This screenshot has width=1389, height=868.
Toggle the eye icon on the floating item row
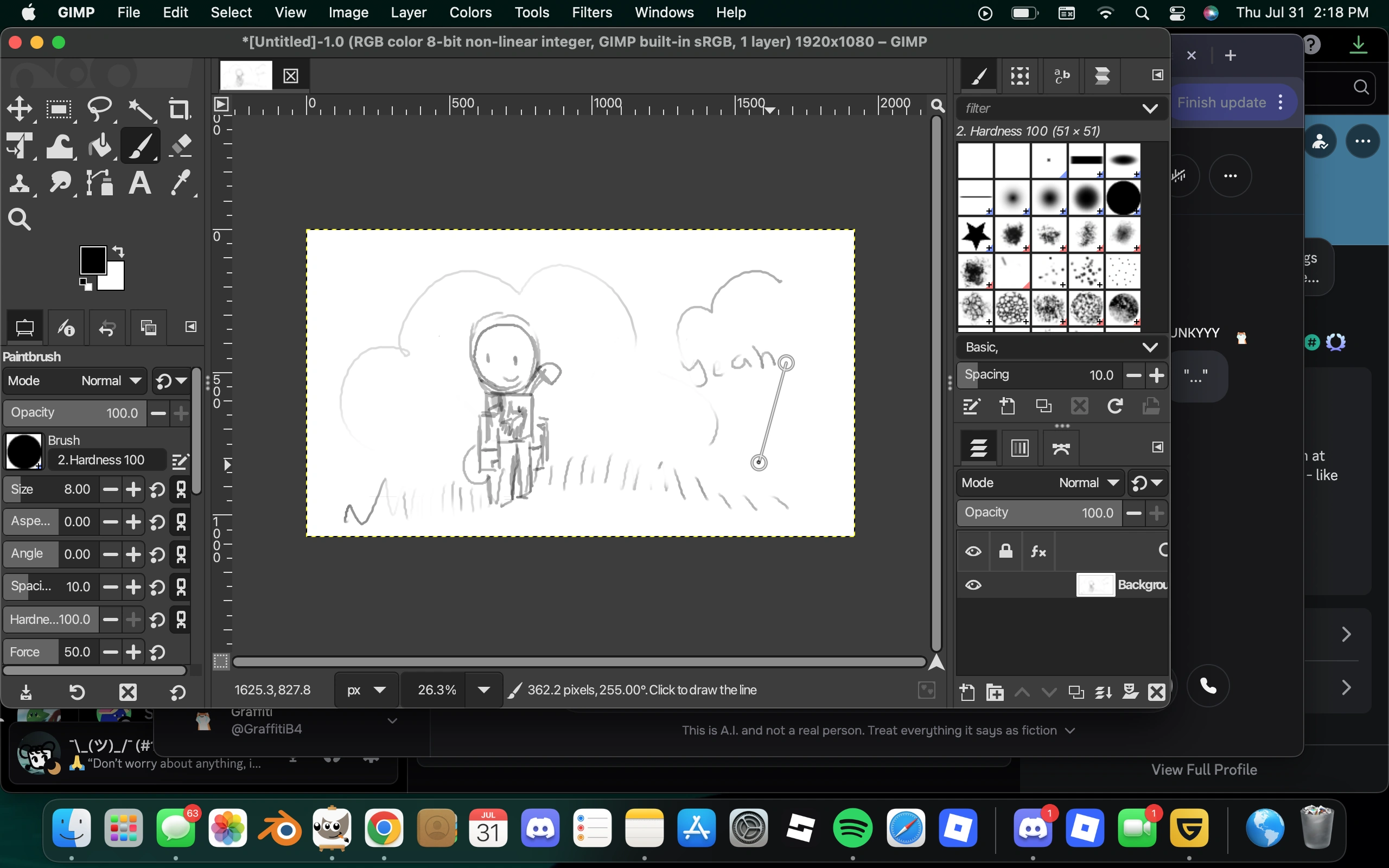coord(973,551)
